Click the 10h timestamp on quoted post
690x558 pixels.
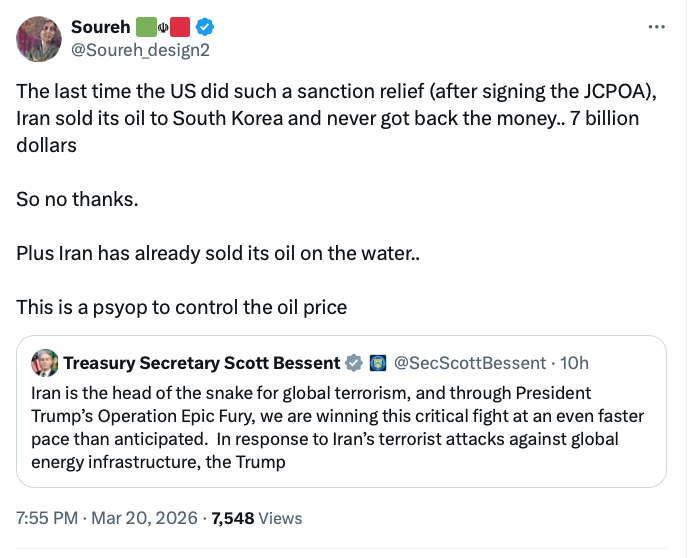(x=575, y=362)
